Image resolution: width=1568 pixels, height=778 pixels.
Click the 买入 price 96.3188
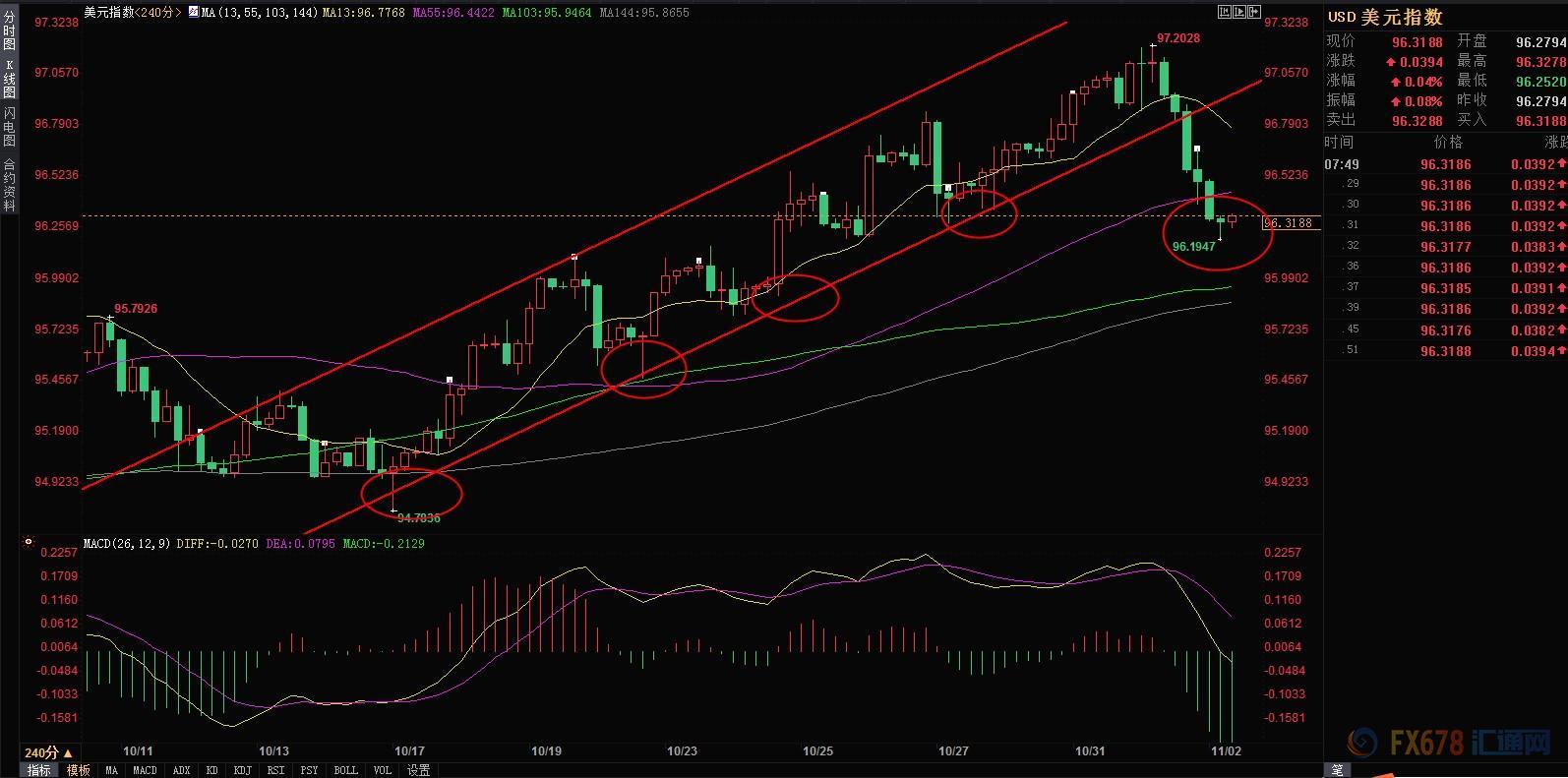click(1541, 121)
